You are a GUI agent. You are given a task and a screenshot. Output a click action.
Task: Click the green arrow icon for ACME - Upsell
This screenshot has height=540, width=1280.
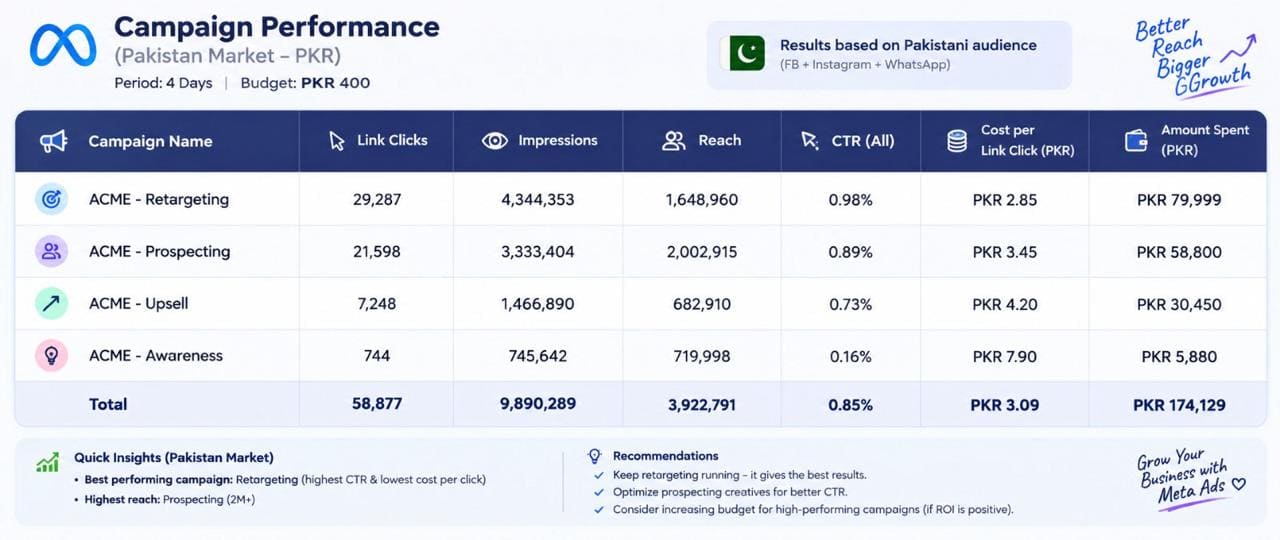[x=51, y=304]
